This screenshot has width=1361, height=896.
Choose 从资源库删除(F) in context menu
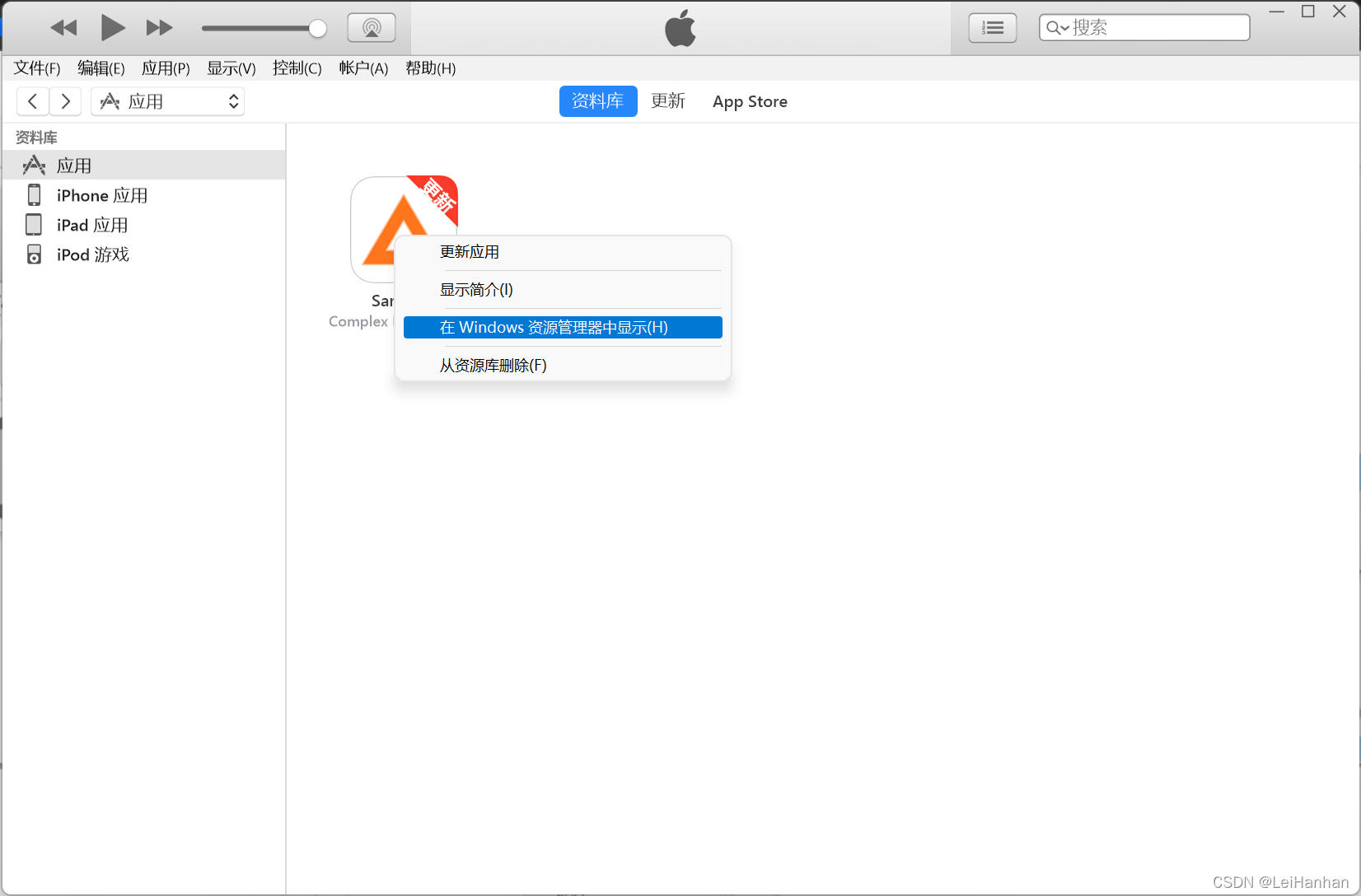[x=563, y=366]
